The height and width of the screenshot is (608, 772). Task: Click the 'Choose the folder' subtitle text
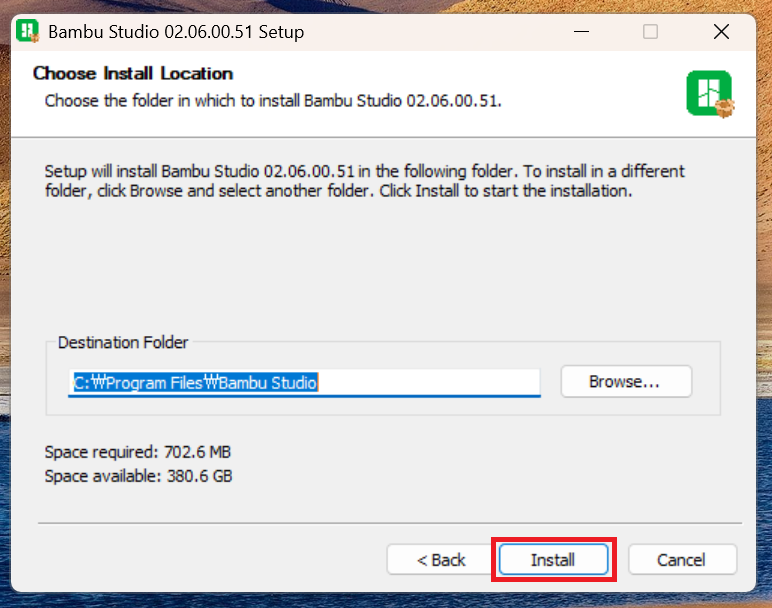pyautogui.click(x=272, y=101)
